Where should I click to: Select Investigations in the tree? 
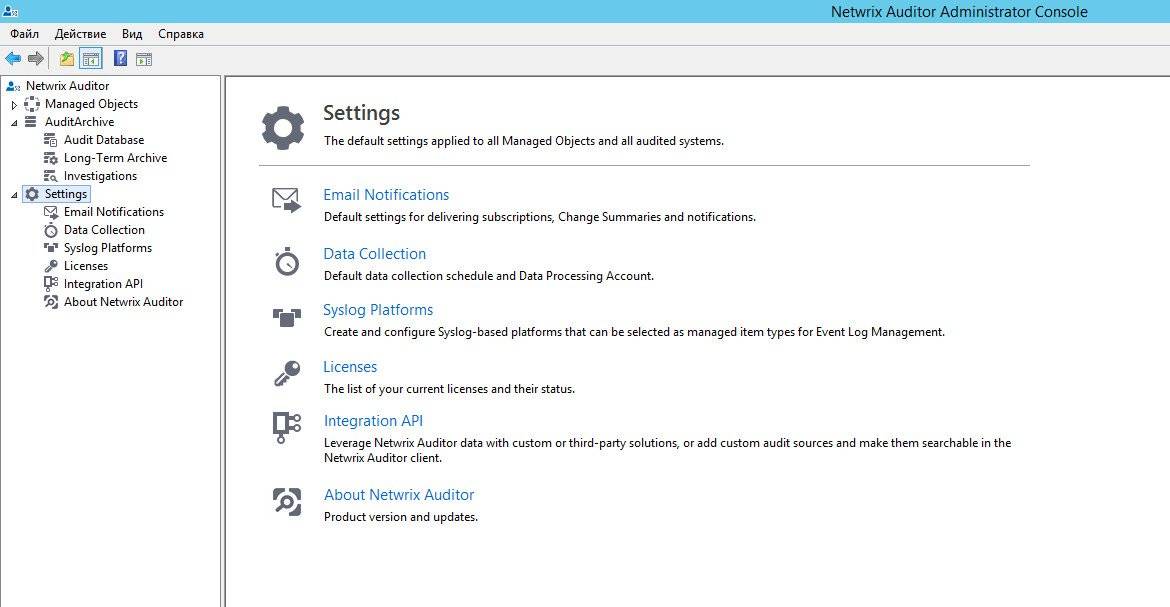pyautogui.click(x=100, y=175)
